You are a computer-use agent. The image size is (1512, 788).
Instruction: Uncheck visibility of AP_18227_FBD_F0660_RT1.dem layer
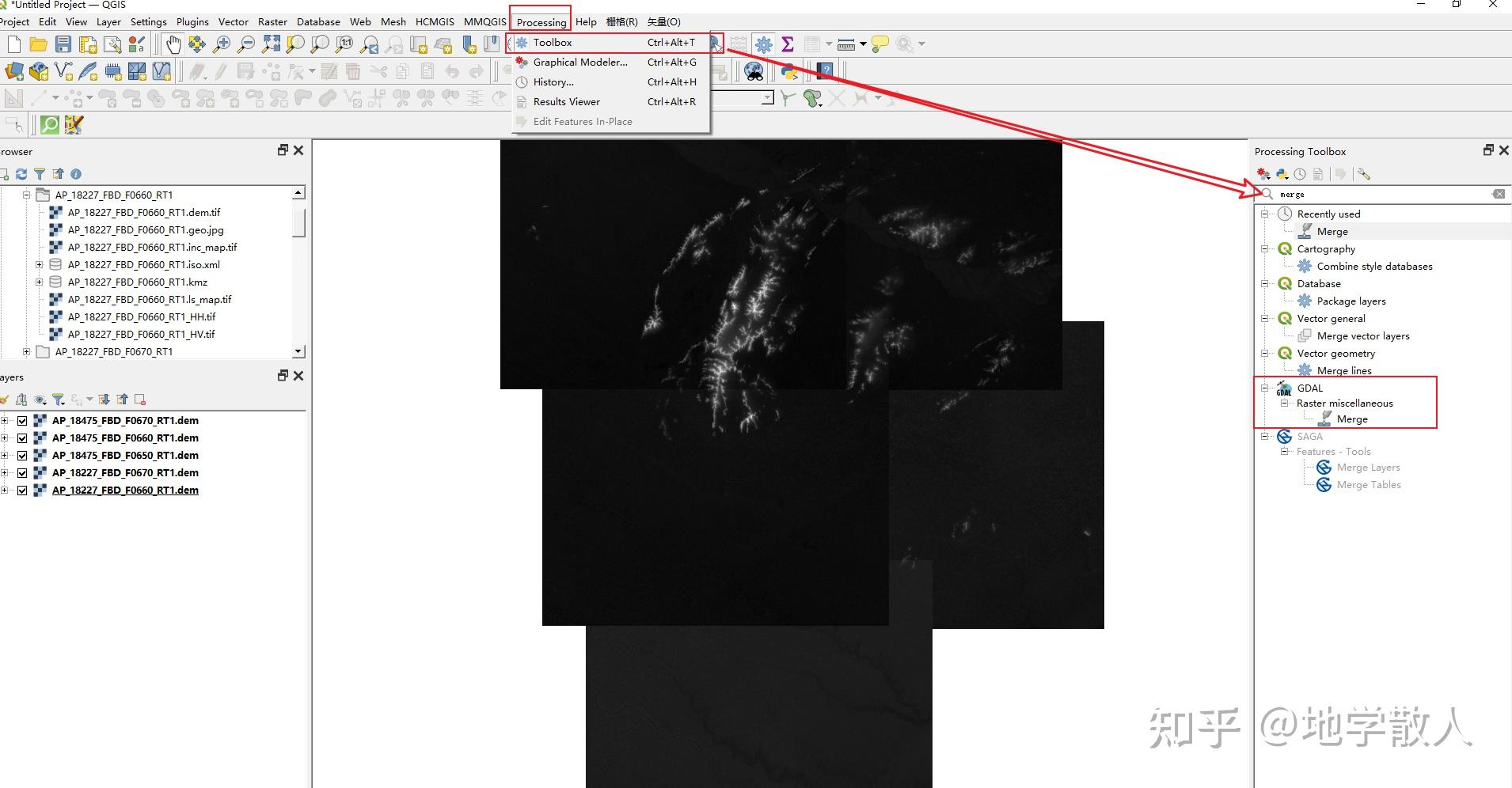pyautogui.click(x=22, y=490)
